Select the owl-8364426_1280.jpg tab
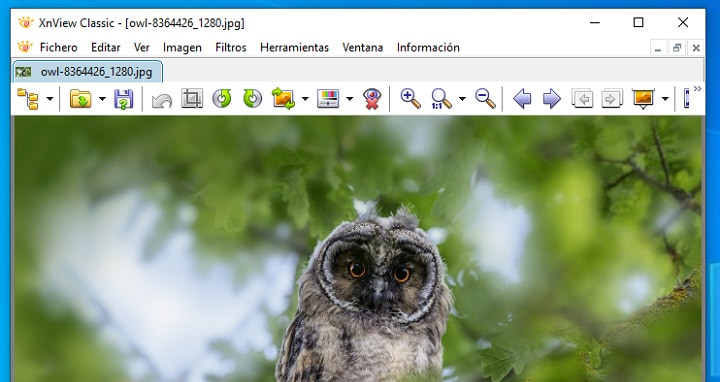 [88, 72]
